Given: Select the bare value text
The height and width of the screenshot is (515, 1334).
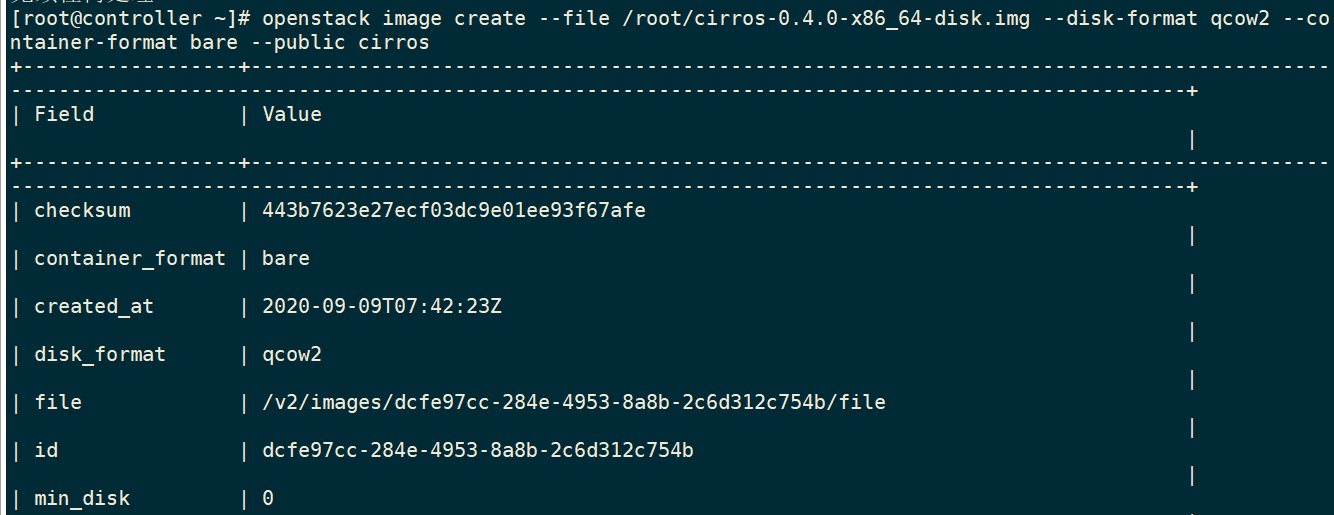Looking at the screenshot, I should (286, 259).
